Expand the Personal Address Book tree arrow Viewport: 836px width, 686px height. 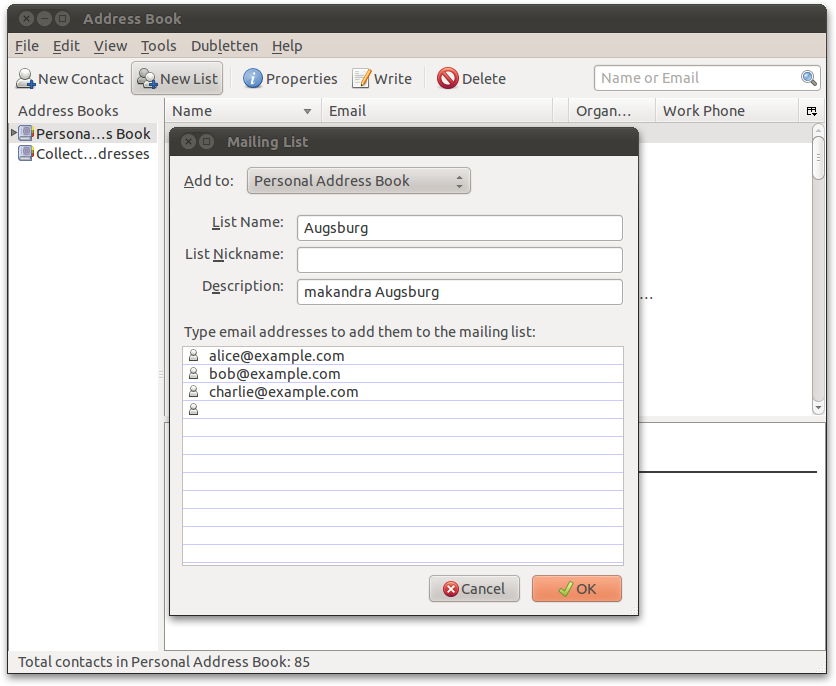tap(14, 133)
